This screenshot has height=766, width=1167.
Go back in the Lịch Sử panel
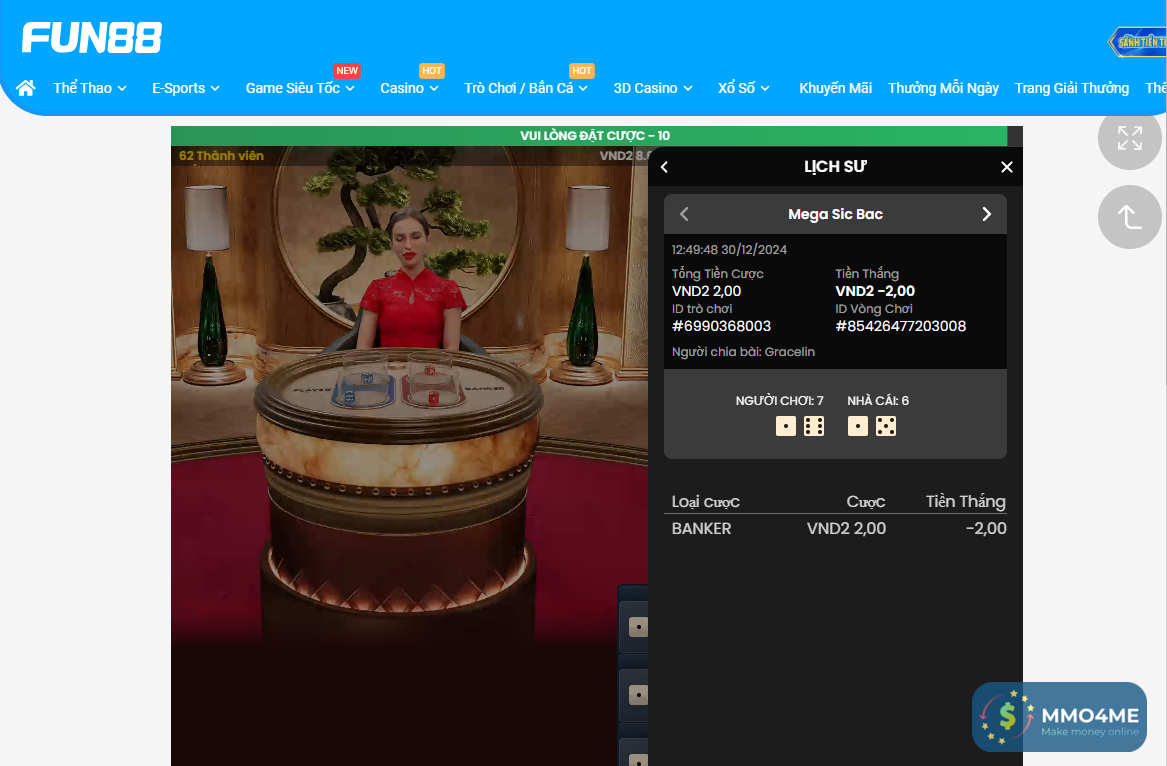tap(665, 167)
